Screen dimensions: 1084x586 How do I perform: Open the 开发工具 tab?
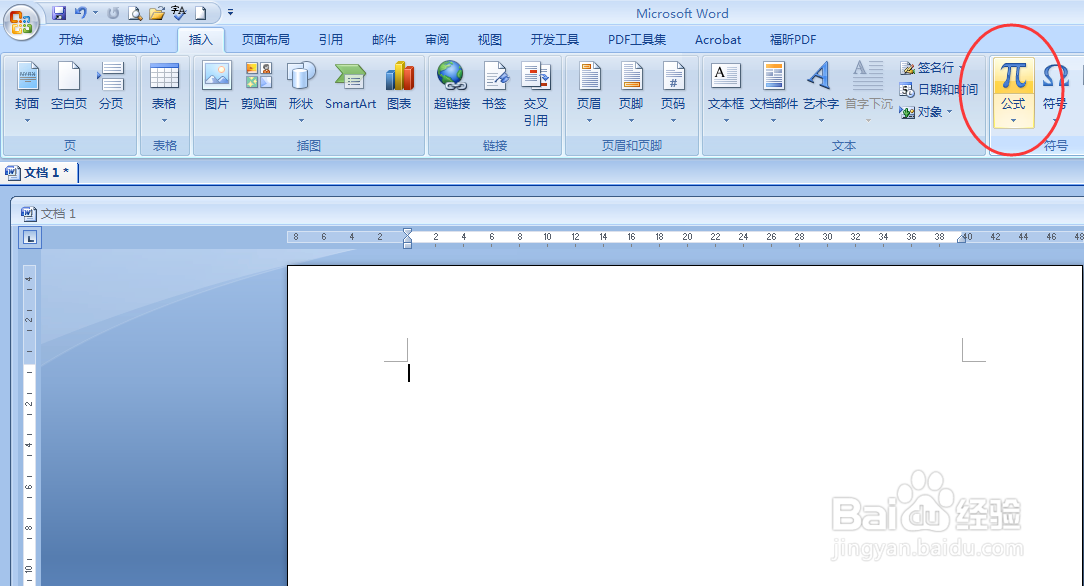point(554,39)
